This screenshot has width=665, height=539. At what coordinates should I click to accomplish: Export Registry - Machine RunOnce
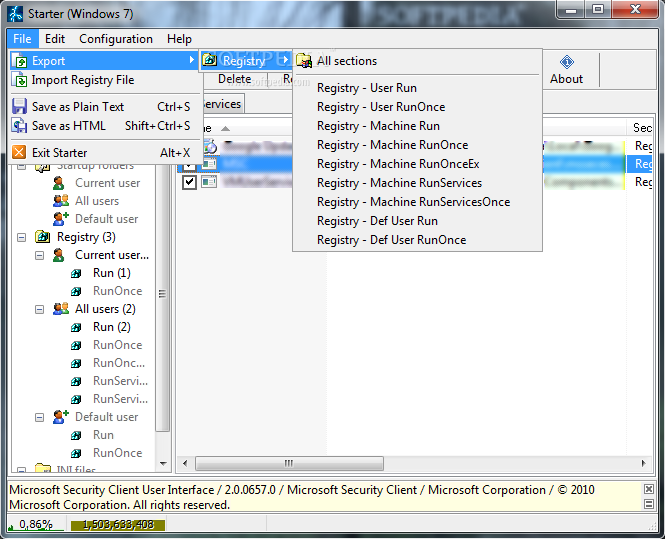pos(417,145)
